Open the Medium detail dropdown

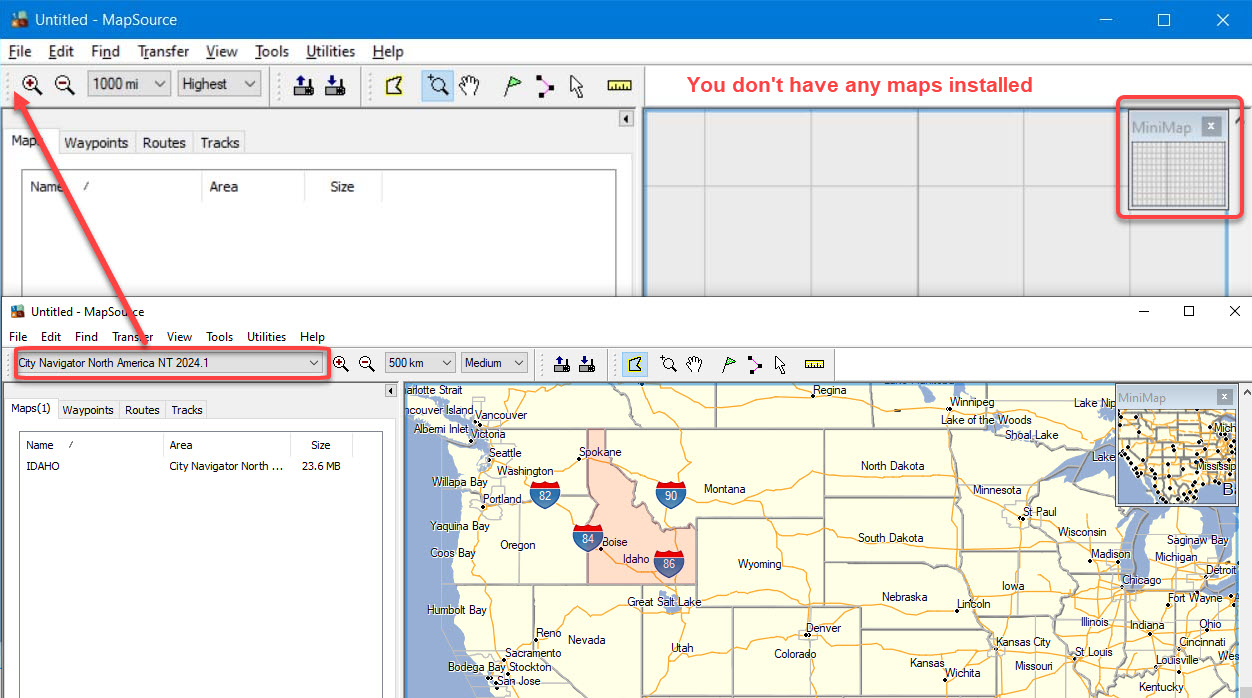494,363
